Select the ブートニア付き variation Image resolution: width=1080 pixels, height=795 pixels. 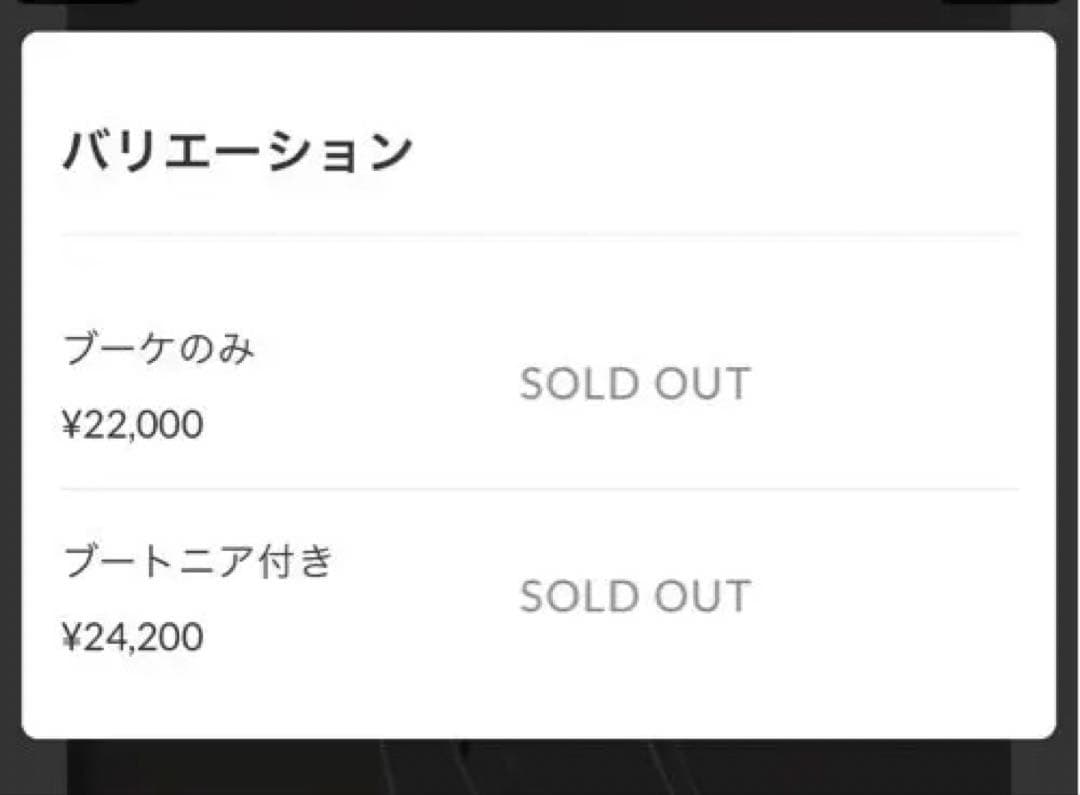pyautogui.click(x=197, y=562)
